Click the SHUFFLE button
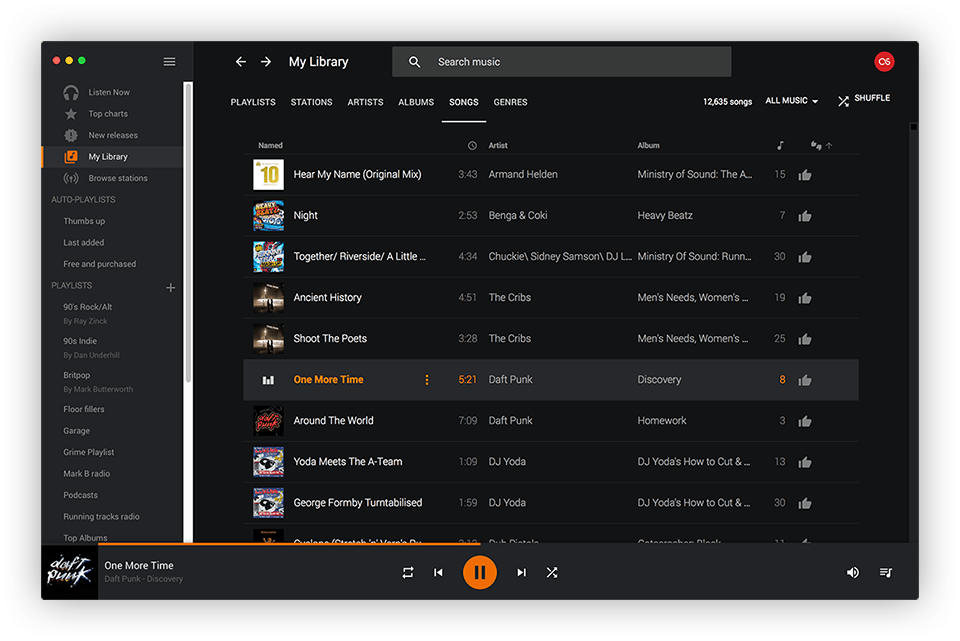Viewport: 960px width, 641px height. [x=863, y=98]
